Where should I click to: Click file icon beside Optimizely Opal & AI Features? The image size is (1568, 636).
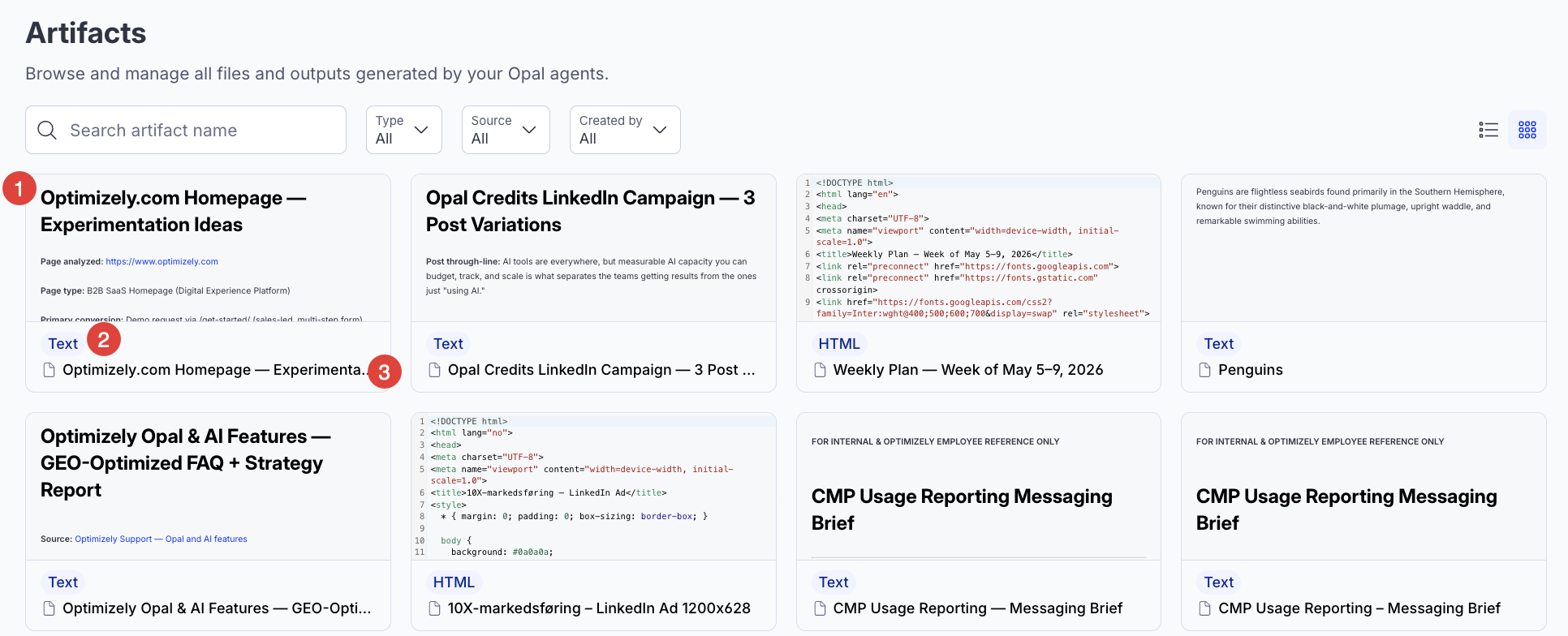(49, 608)
